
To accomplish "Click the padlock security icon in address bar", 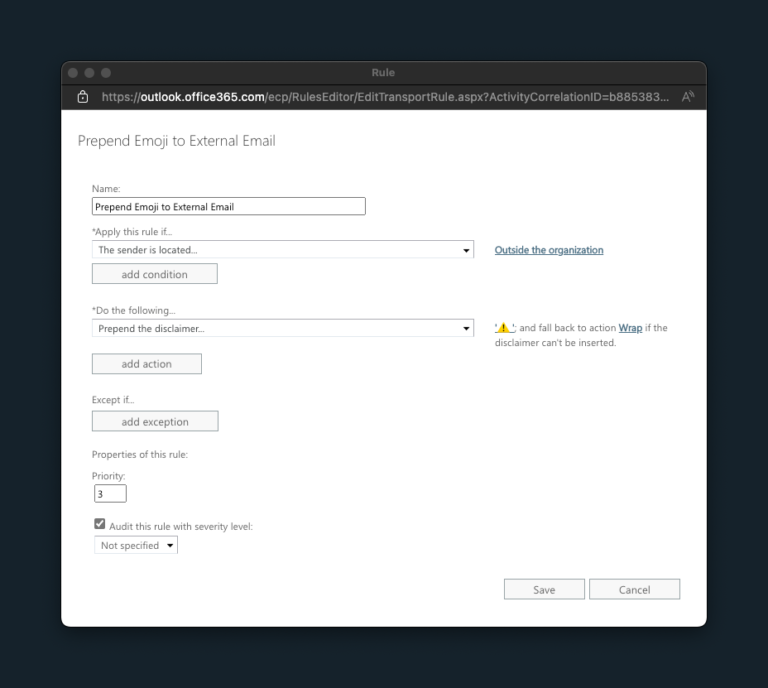I will (83, 97).
